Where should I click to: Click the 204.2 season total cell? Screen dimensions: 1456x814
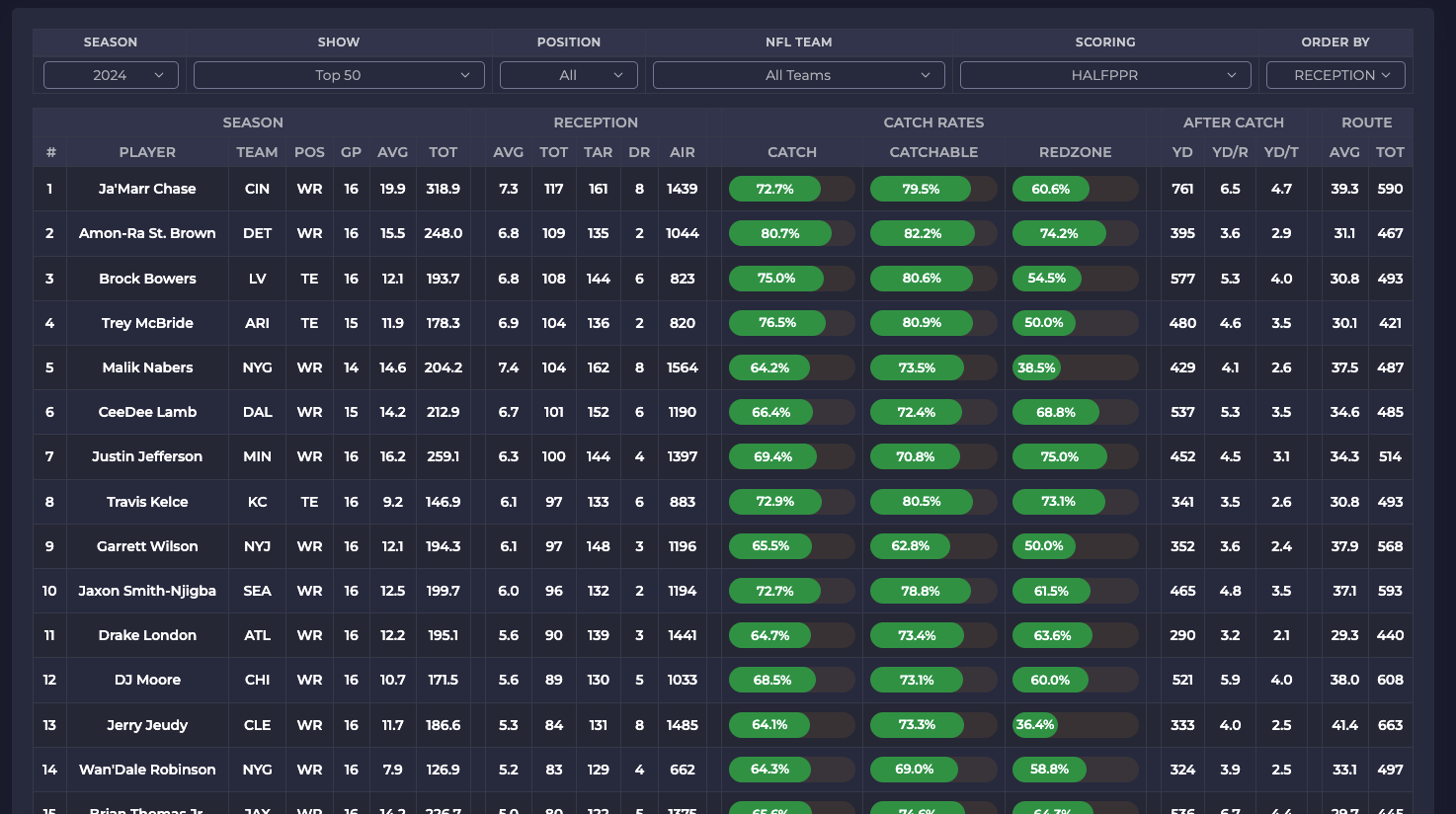tap(443, 367)
